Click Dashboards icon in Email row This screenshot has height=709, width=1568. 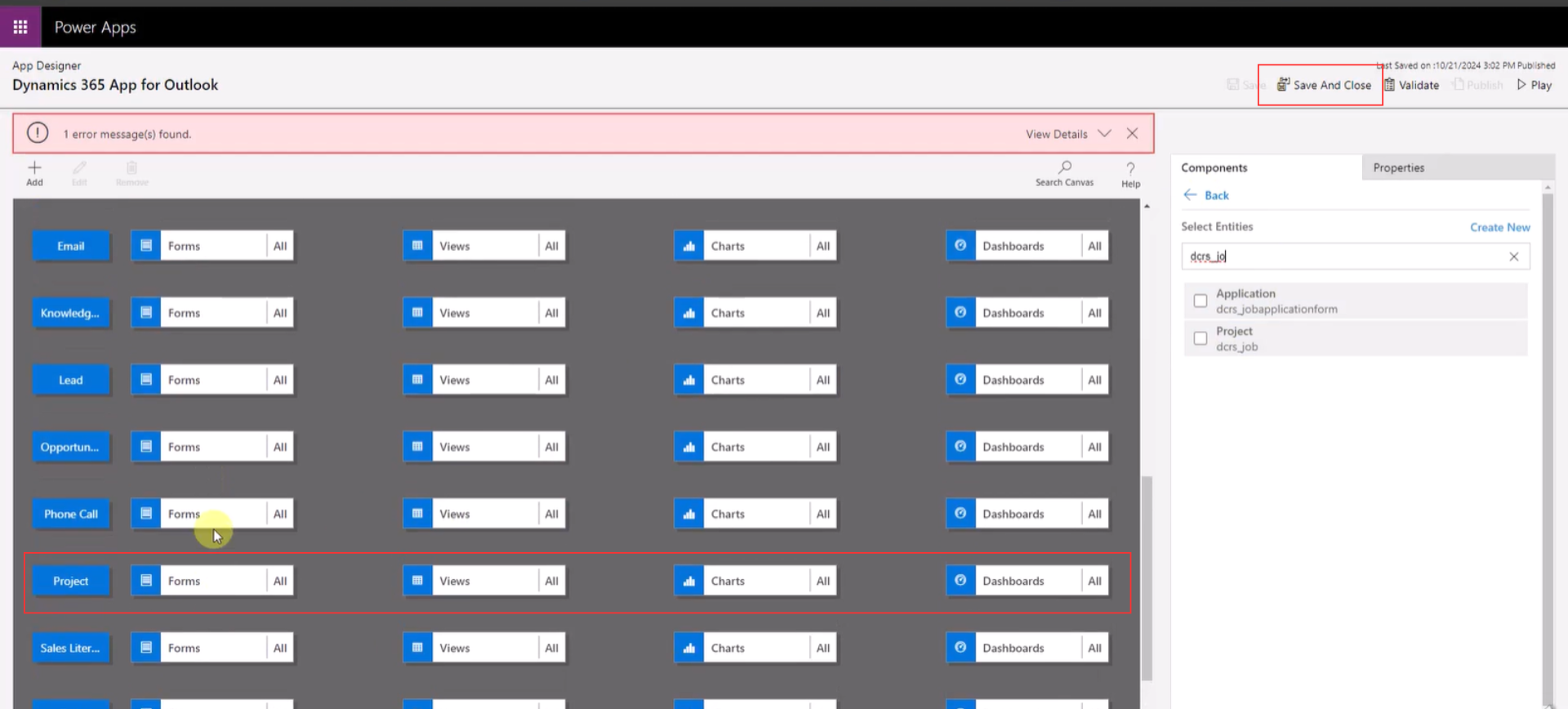pos(960,246)
